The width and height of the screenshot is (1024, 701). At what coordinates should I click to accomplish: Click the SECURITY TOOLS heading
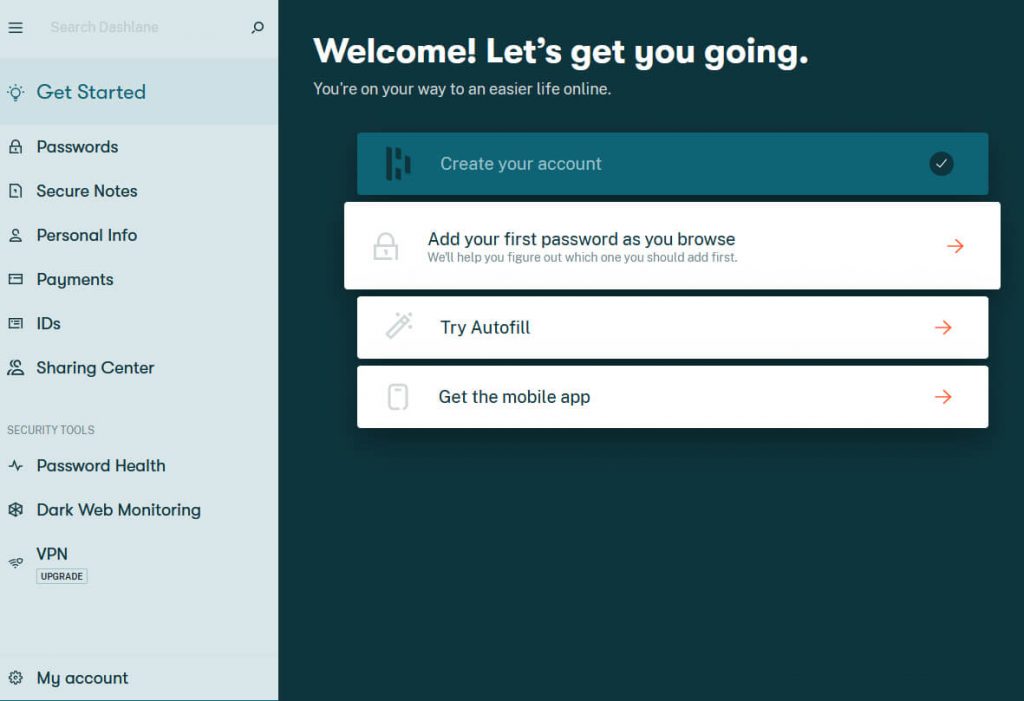(51, 430)
